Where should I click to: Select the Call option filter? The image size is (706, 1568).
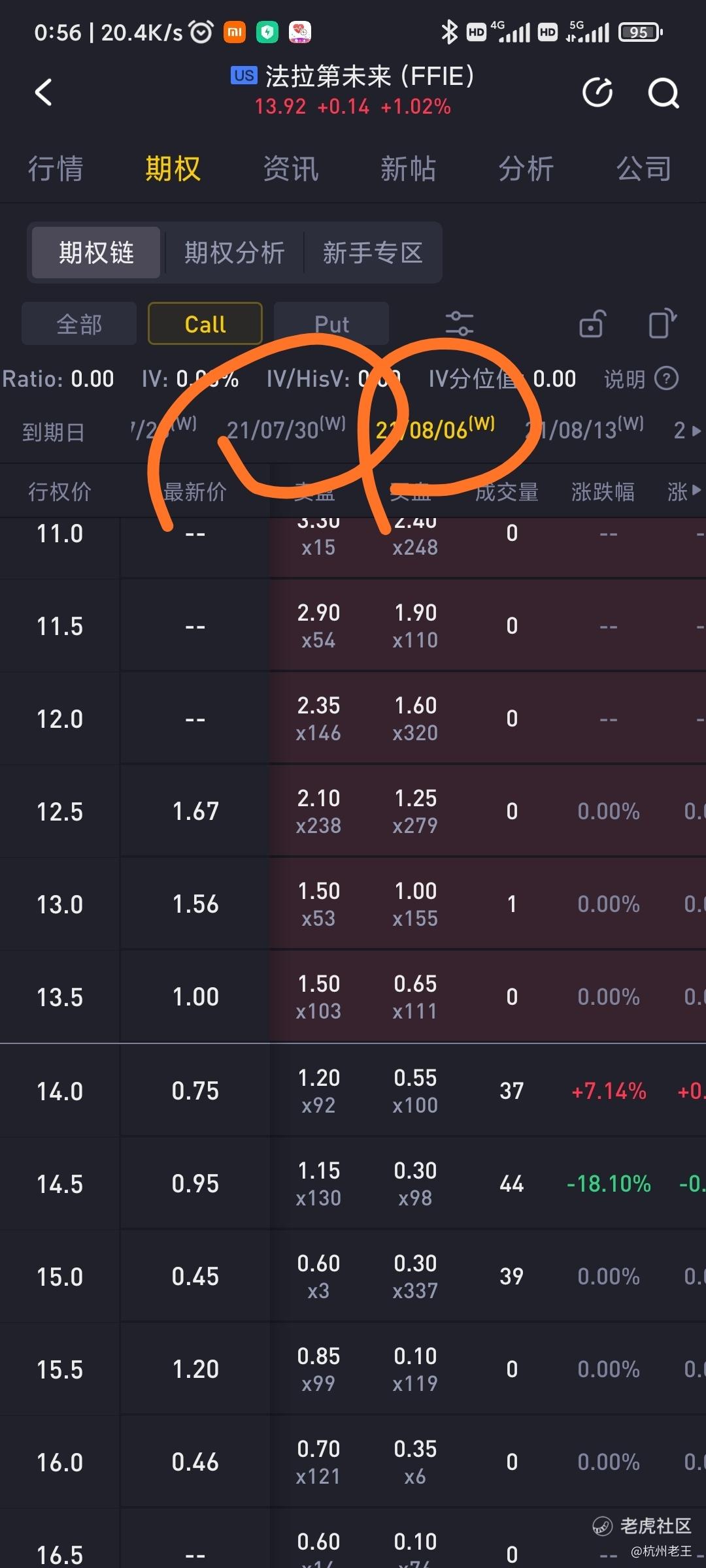[x=205, y=323]
